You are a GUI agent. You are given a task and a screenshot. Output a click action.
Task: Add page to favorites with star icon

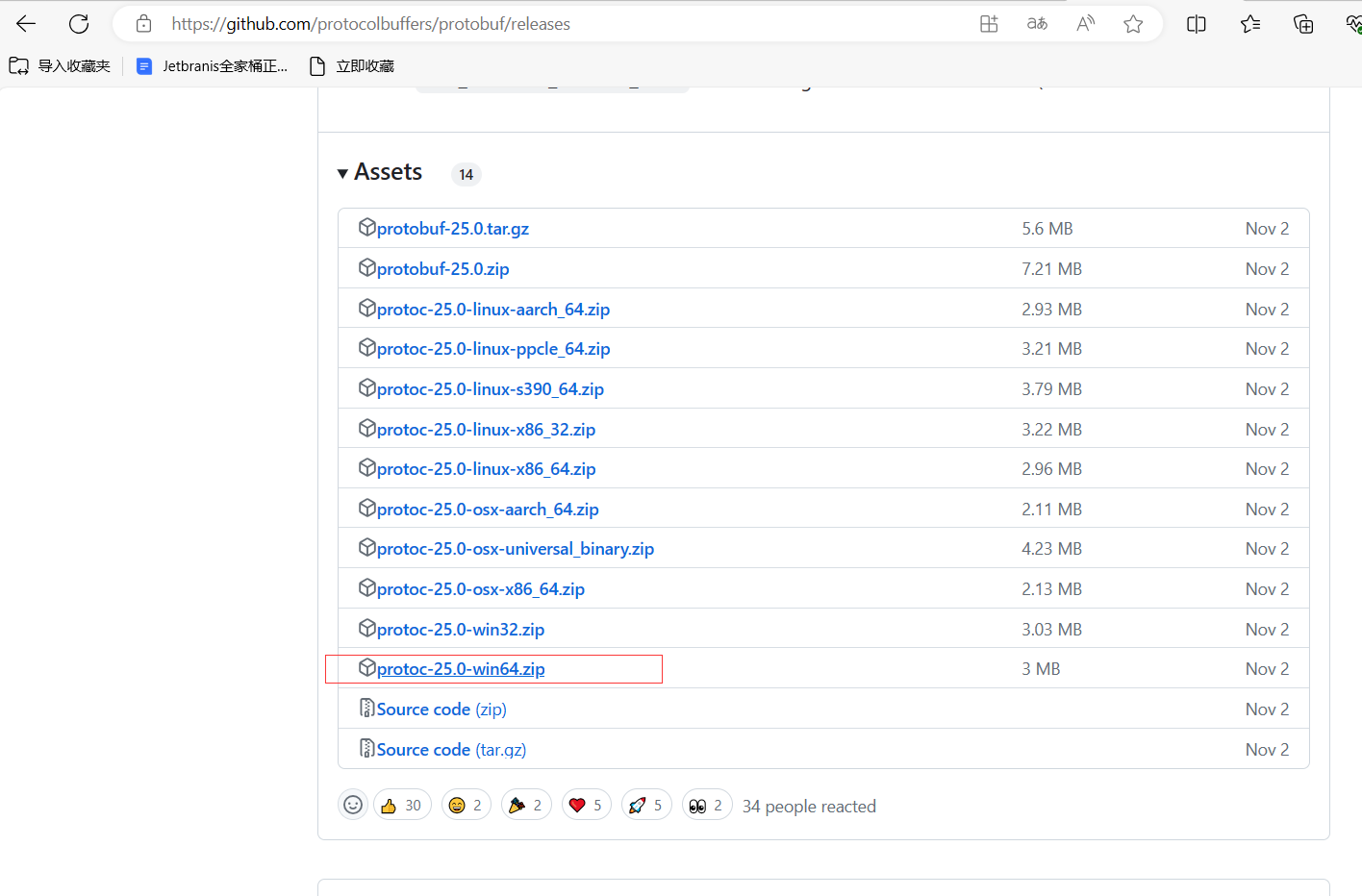tap(1133, 24)
